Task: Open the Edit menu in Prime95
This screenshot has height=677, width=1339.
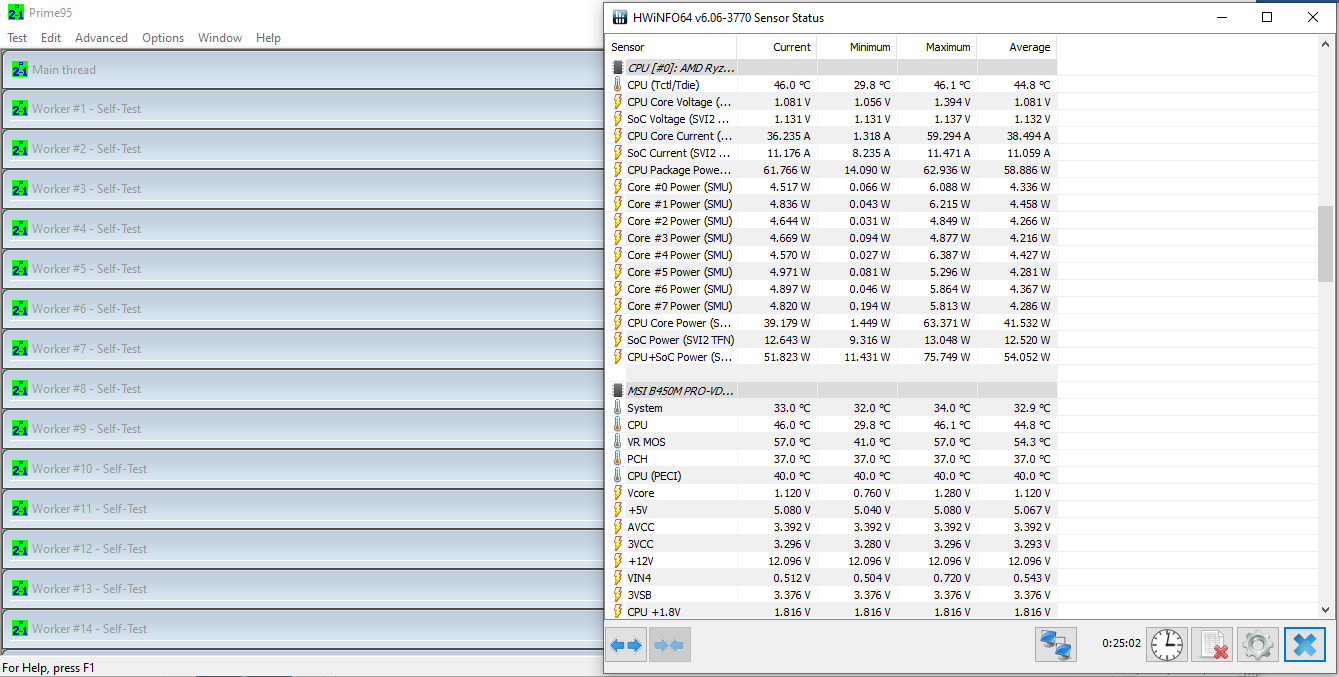Action: tap(51, 38)
